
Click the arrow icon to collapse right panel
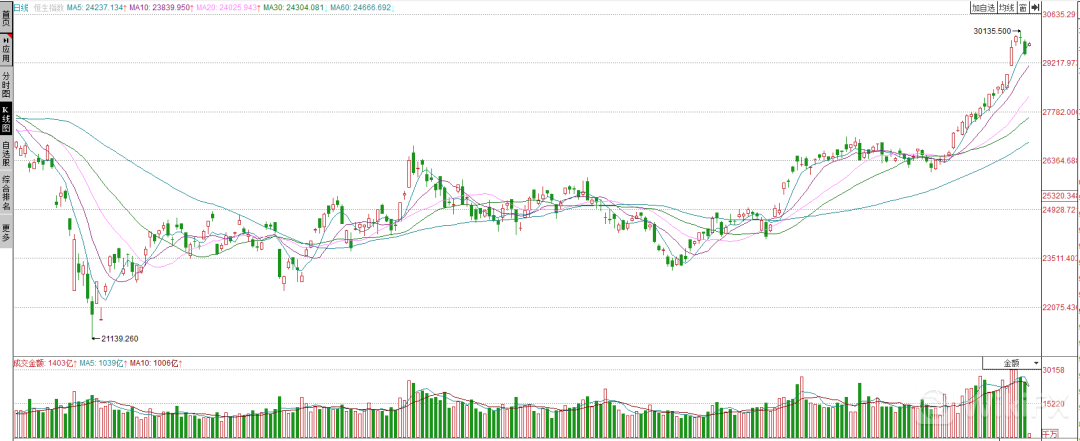coord(1036,8)
